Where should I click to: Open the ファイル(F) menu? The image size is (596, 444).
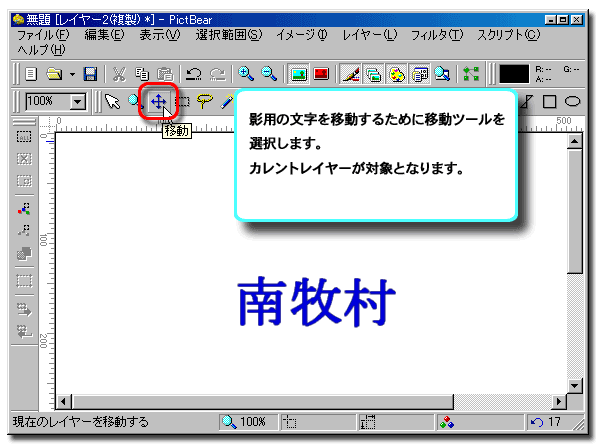tap(43, 35)
